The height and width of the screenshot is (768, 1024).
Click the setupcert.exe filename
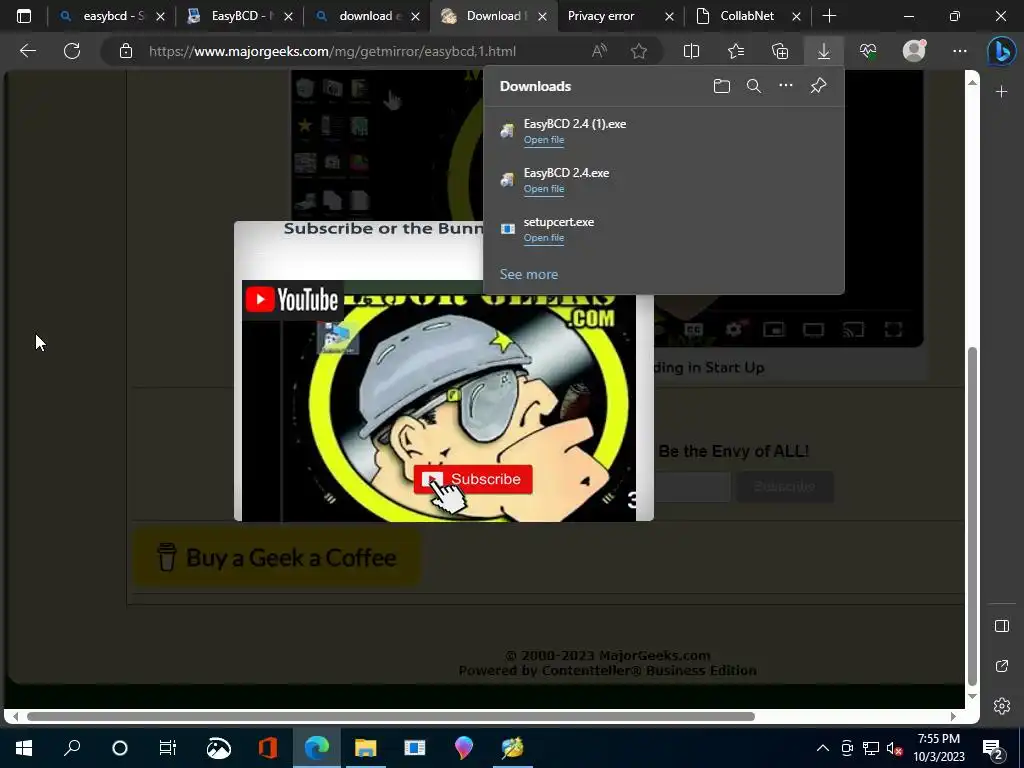pos(558,221)
